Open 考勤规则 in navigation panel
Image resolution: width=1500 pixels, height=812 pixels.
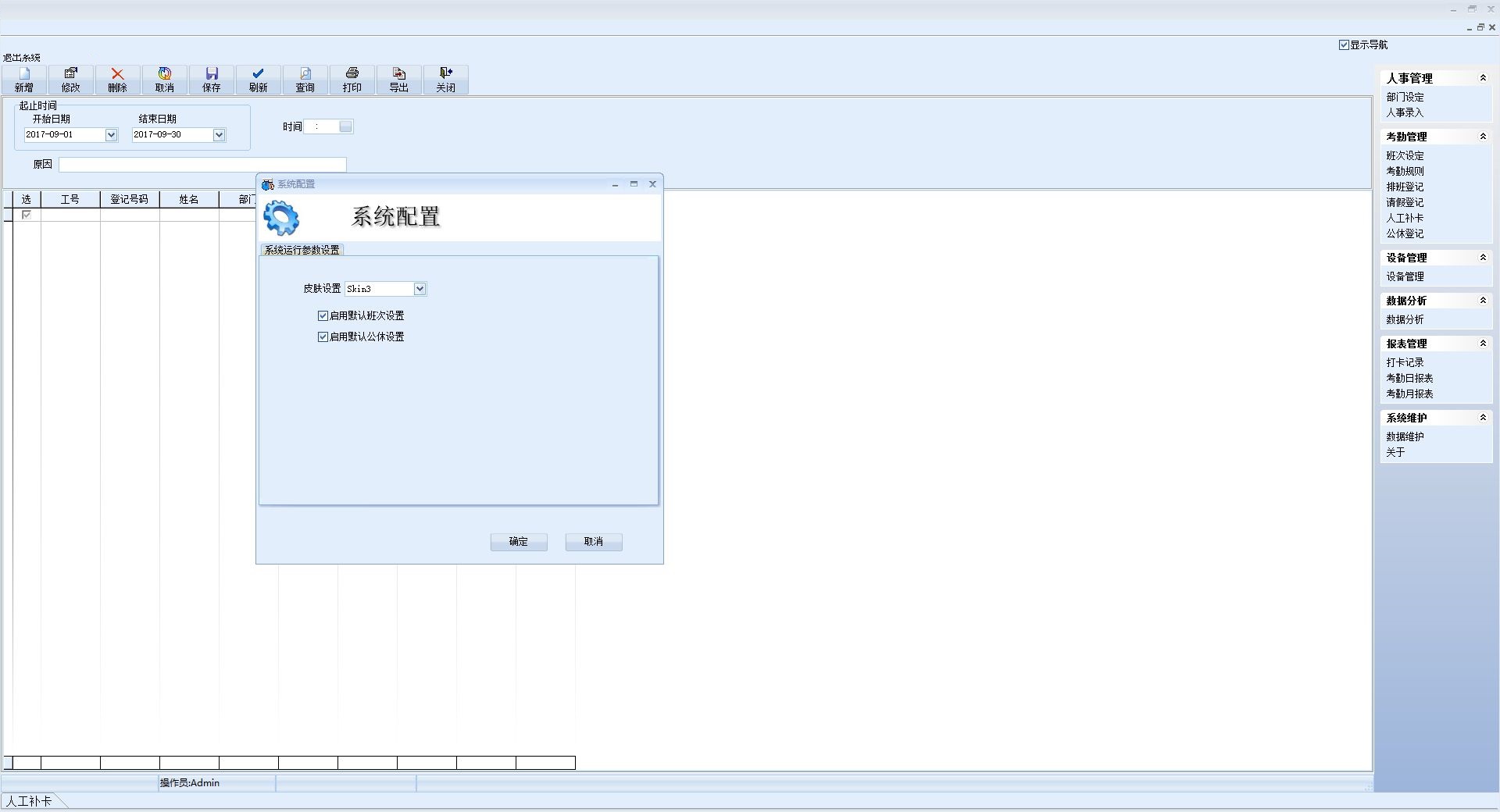point(1405,171)
